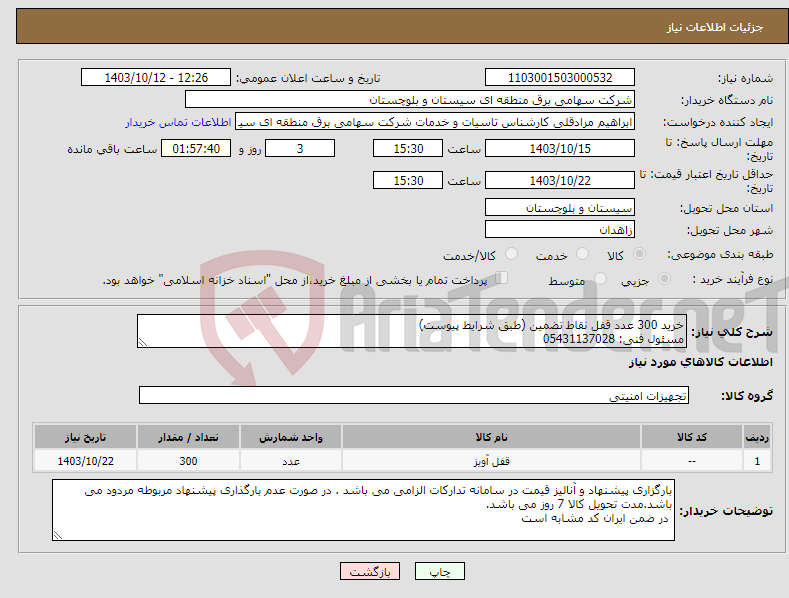Image resolution: width=789 pixels, height=598 pixels.
Task: Click the price validity date 1403/10/22
Action: click(560, 180)
